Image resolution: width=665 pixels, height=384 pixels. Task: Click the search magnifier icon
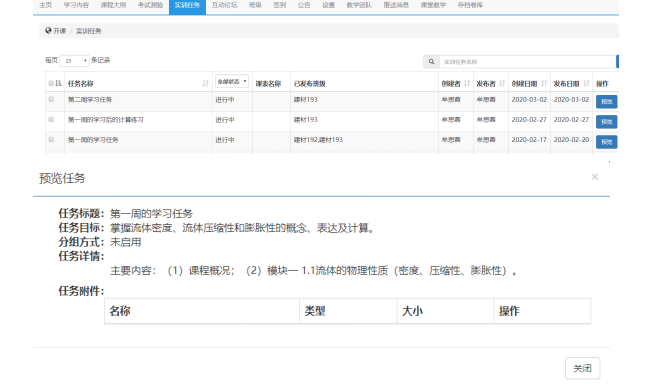(x=431, y=62)
